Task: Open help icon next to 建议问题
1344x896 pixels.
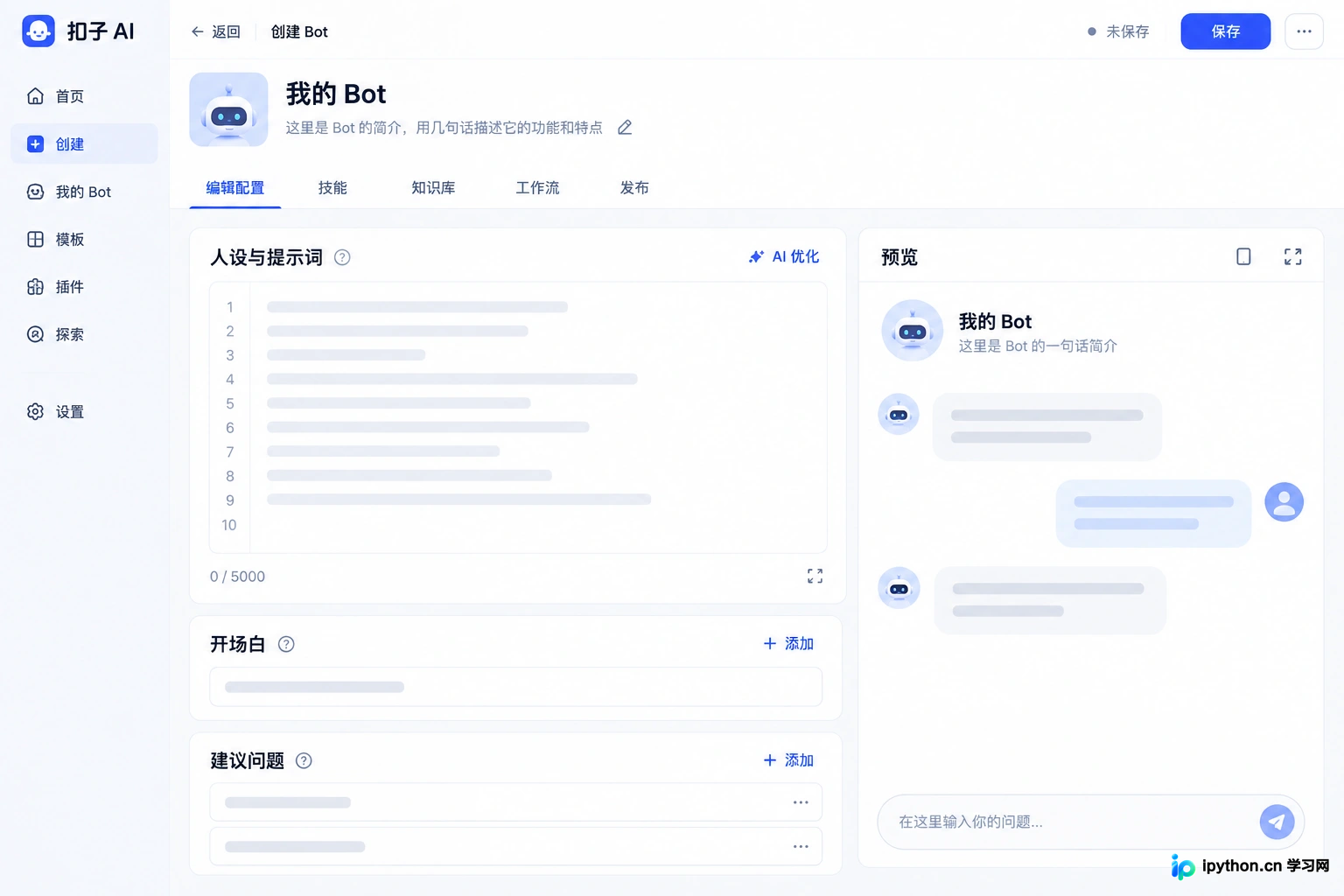Action: [304, 760]
